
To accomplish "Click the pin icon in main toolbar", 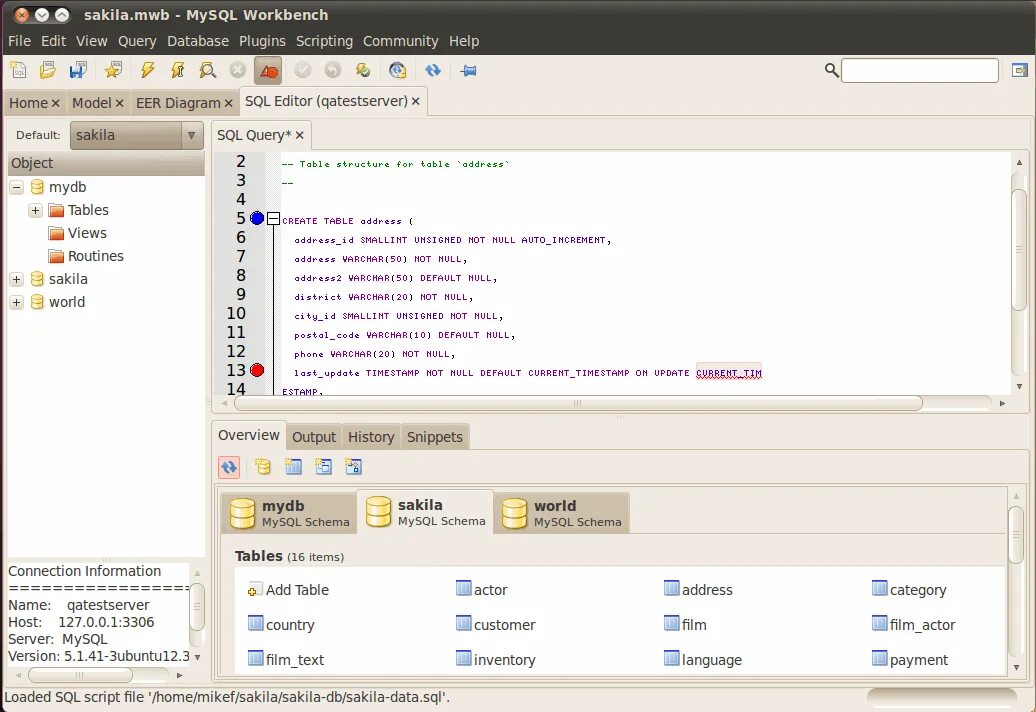I will (x=468, y=70).
